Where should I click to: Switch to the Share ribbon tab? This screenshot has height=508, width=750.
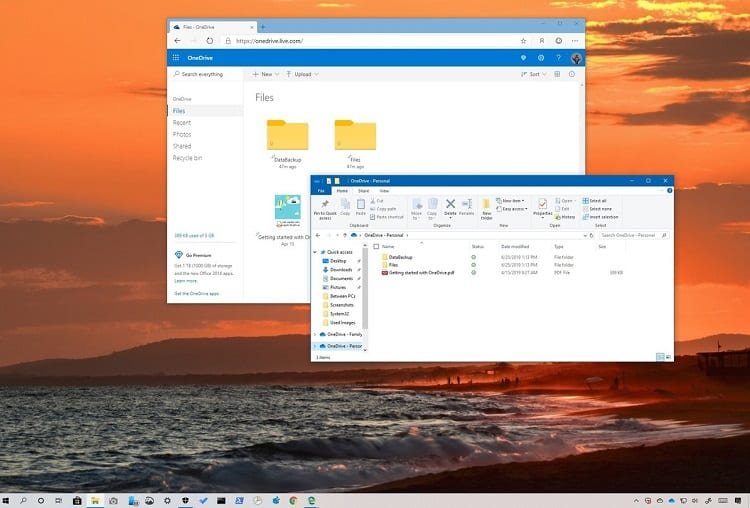coord(364,191)
